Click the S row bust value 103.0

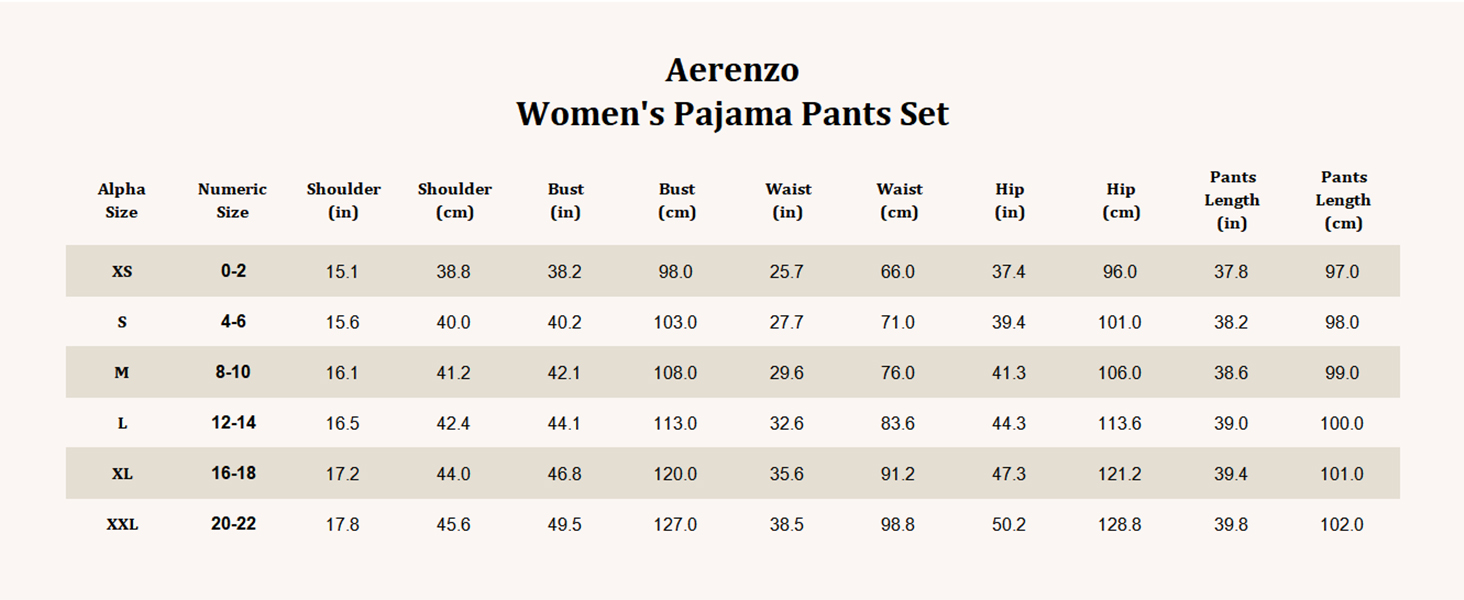(676, 322)
